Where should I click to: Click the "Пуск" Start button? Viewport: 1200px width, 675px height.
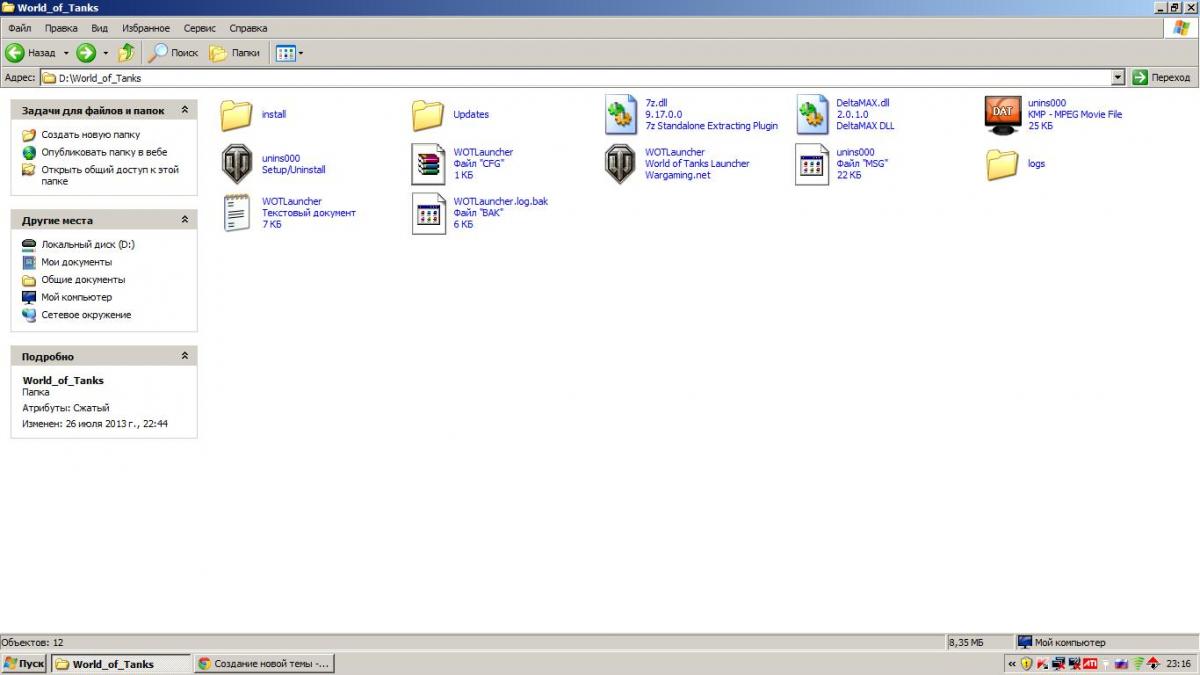point(24,664)
